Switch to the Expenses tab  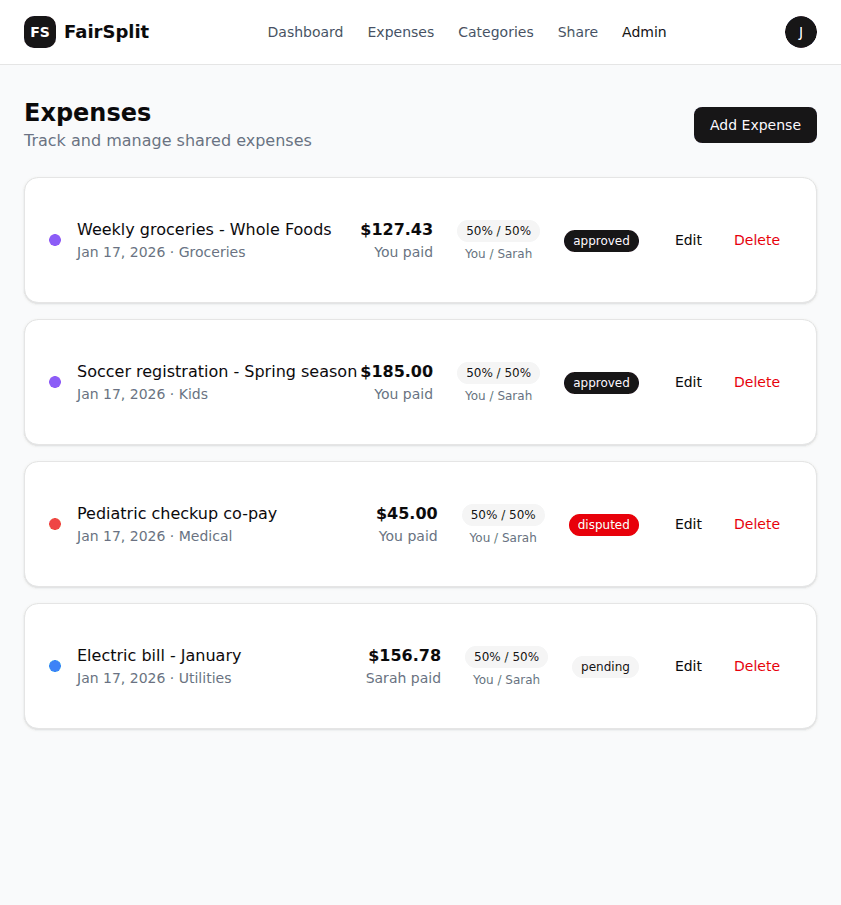[x=400, y=32]
